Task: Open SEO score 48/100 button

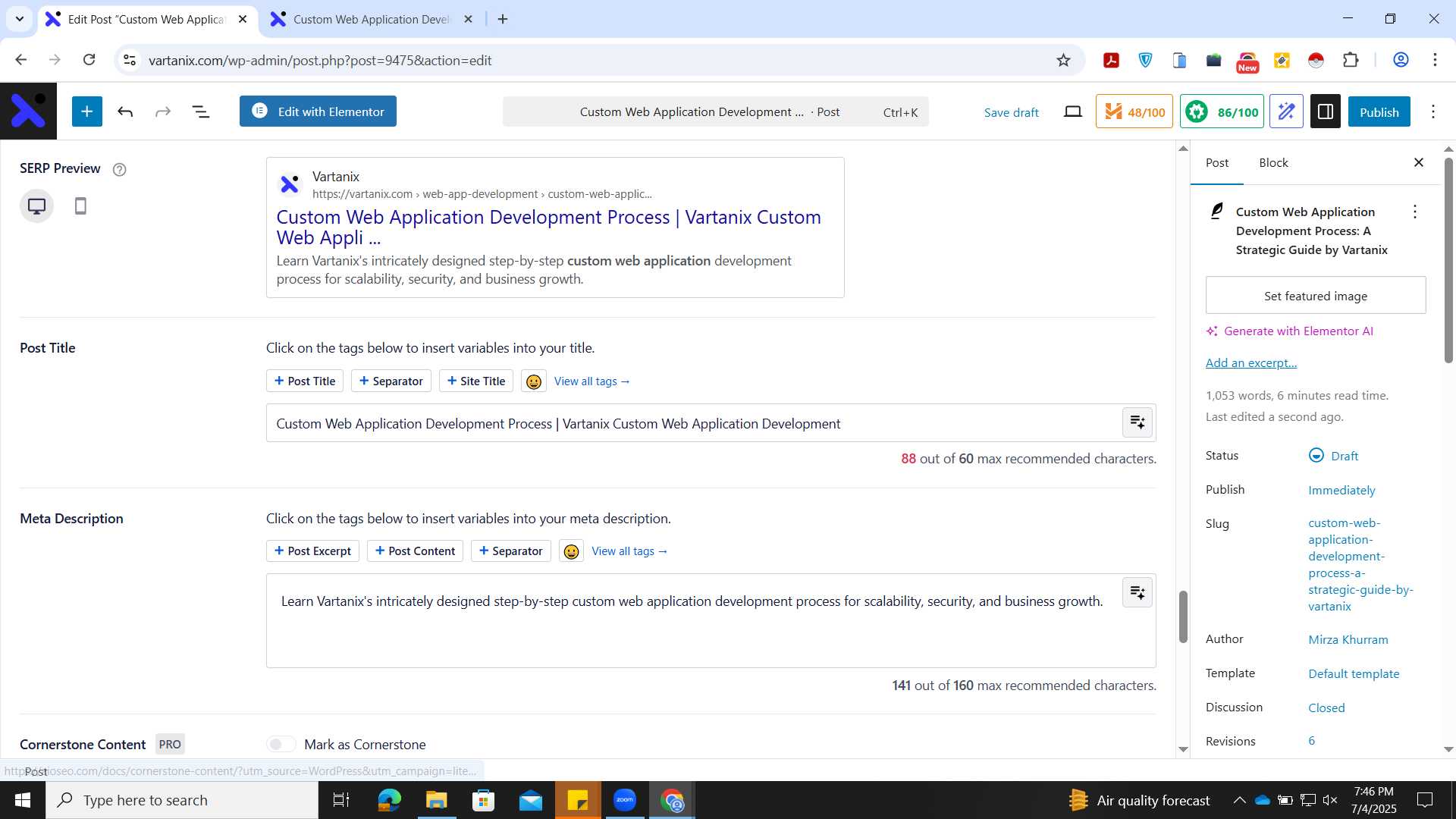Action: (x=1134, y=111)
